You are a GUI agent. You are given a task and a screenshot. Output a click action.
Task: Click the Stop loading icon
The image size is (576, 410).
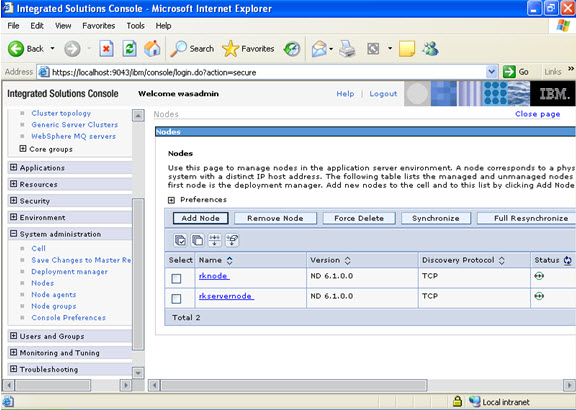[106, 48]
